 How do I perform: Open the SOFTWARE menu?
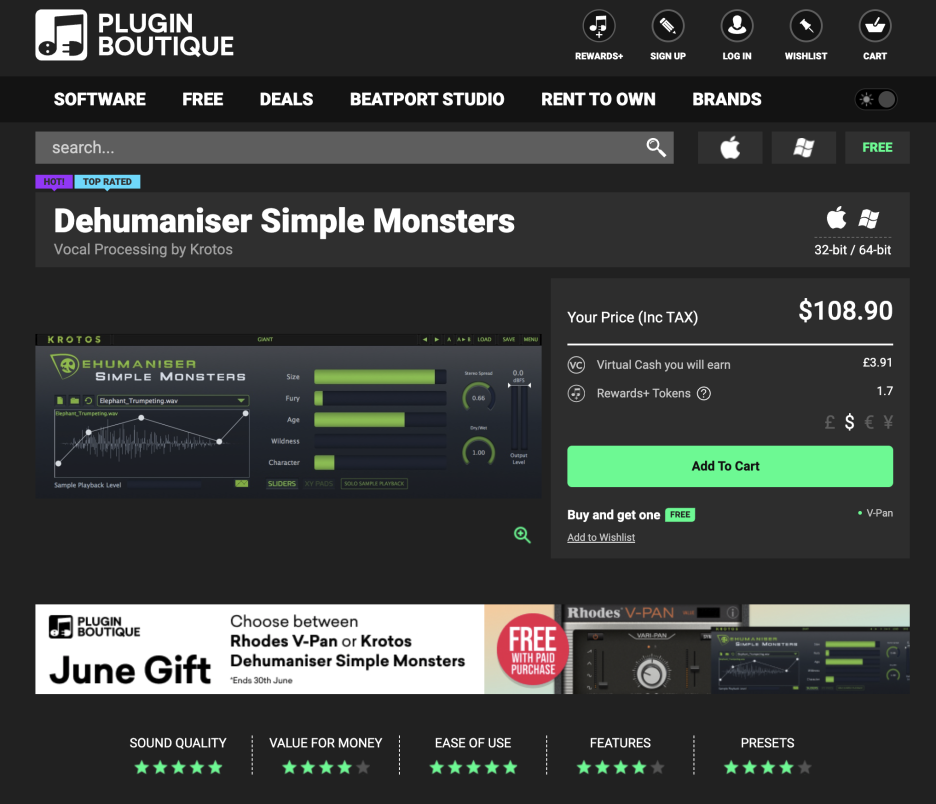(100, 99)
